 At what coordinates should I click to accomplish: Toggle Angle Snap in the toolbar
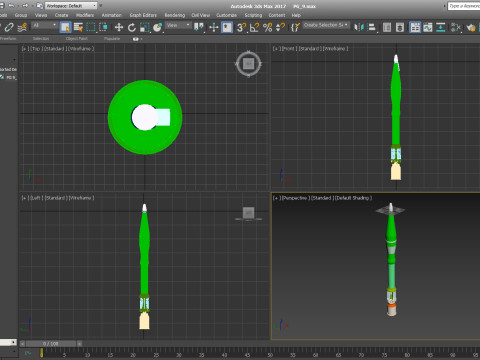point(254,27)
